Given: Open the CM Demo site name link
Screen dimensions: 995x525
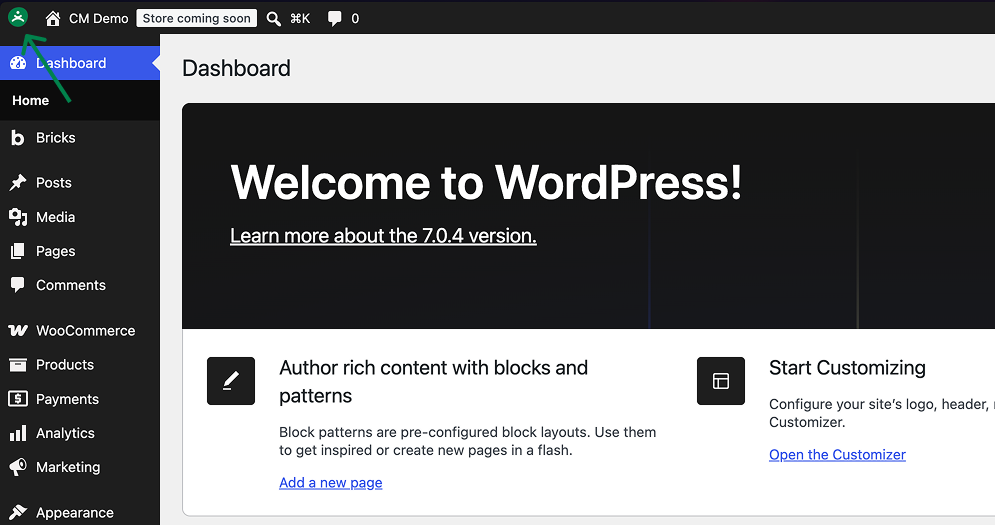Looking at the screenshot, I should (x=98, y=18).
